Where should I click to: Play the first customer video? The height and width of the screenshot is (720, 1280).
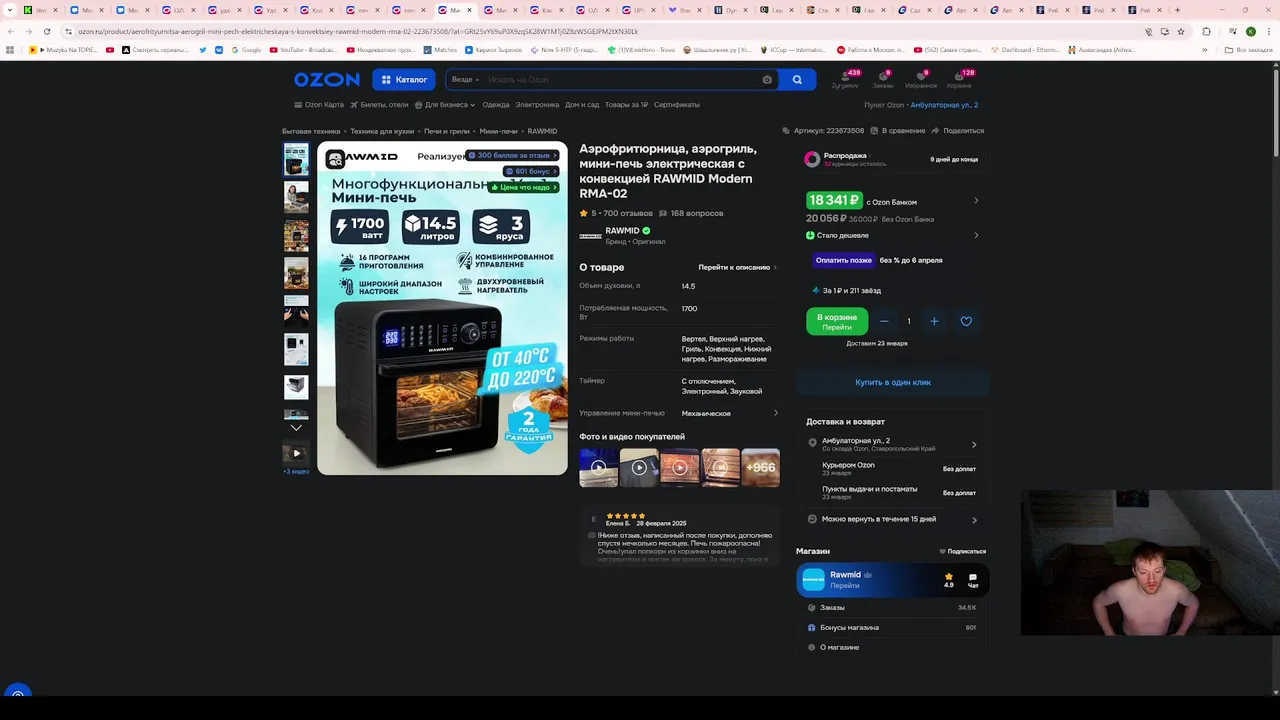coord(598,467)
